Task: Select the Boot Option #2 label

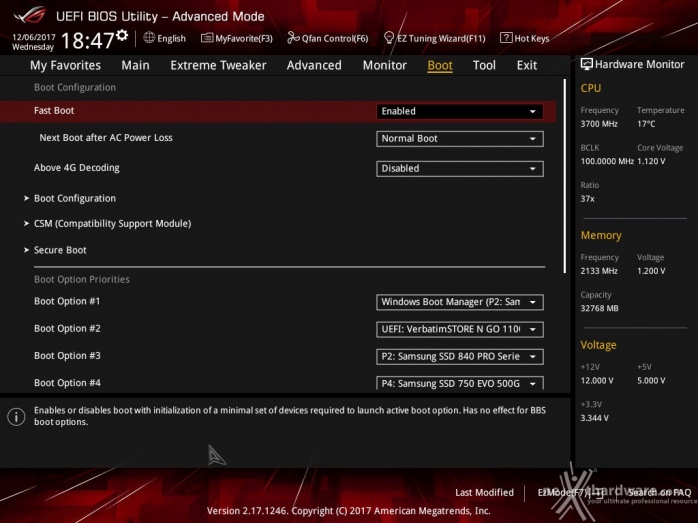Action: point(67,328)
